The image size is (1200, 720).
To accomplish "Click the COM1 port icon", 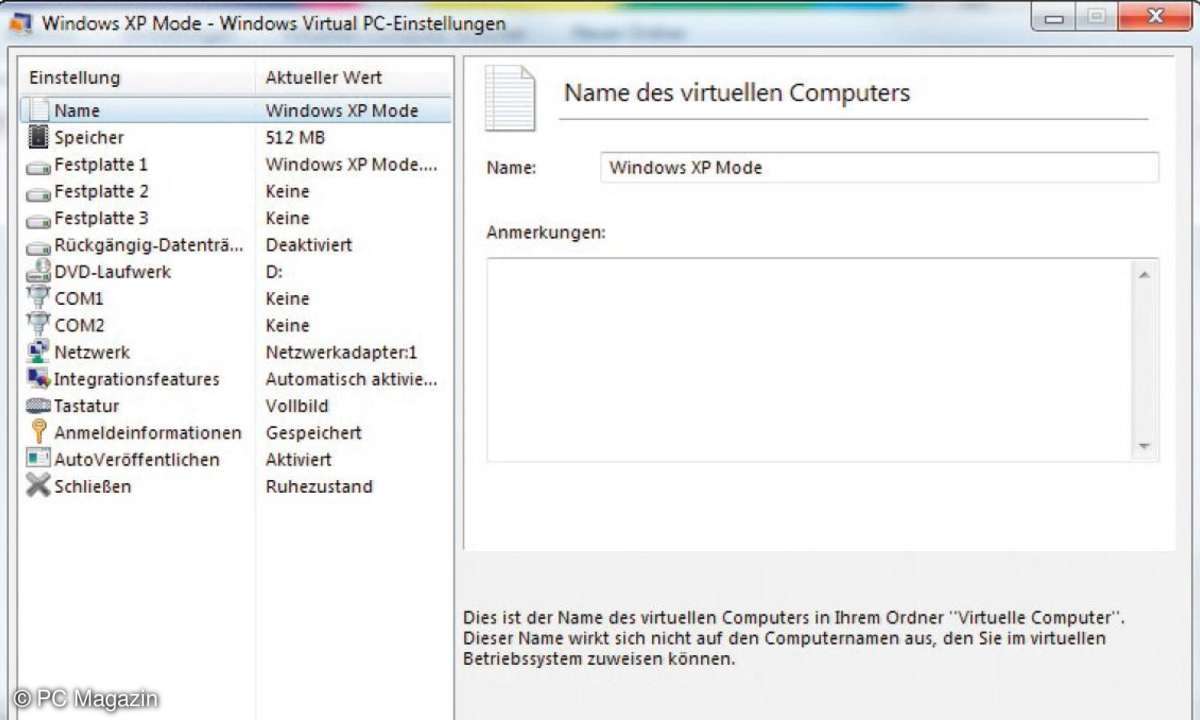I will (x=38, y=297).
